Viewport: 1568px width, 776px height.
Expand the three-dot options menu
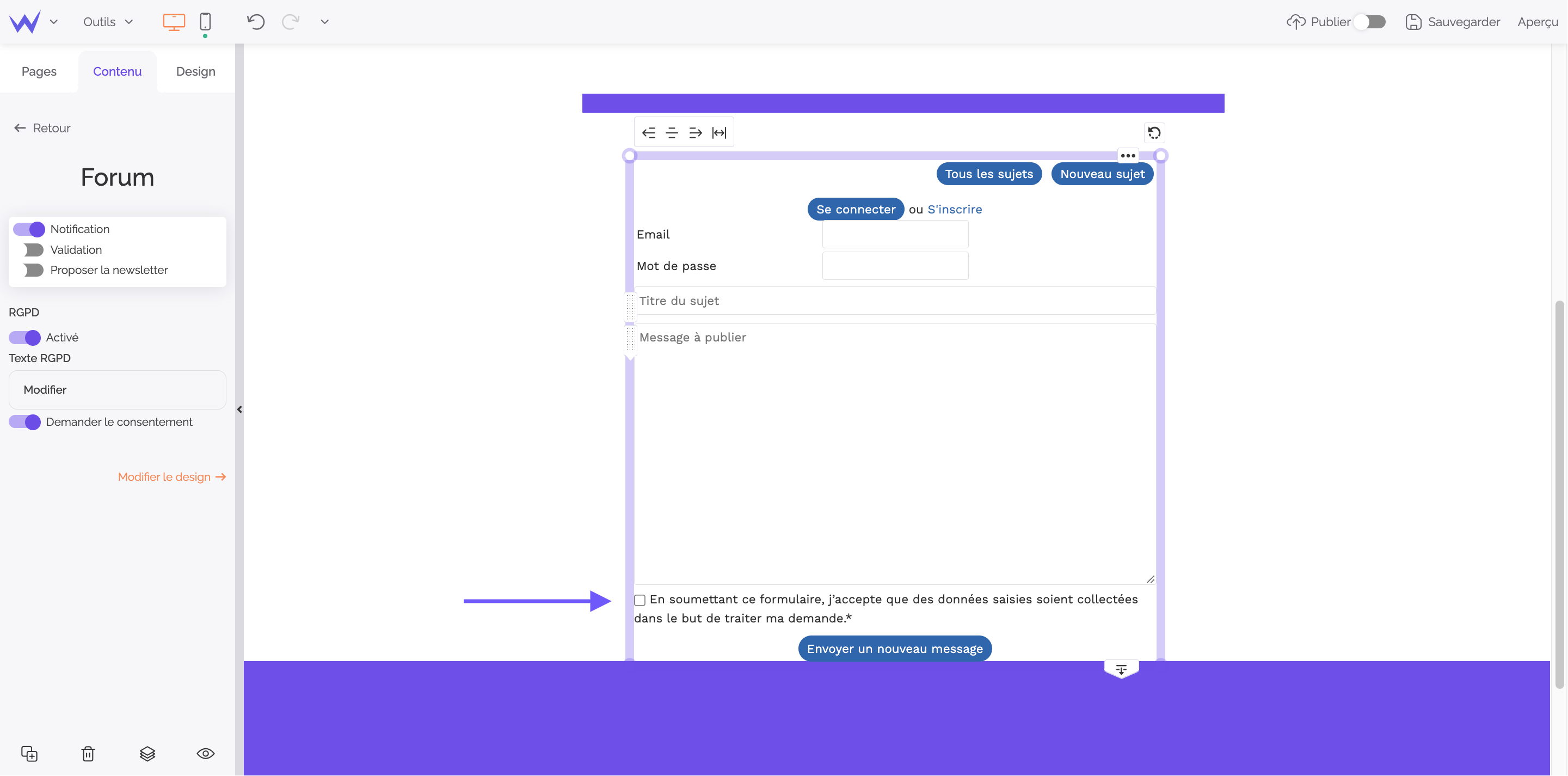coord(1127,155)
